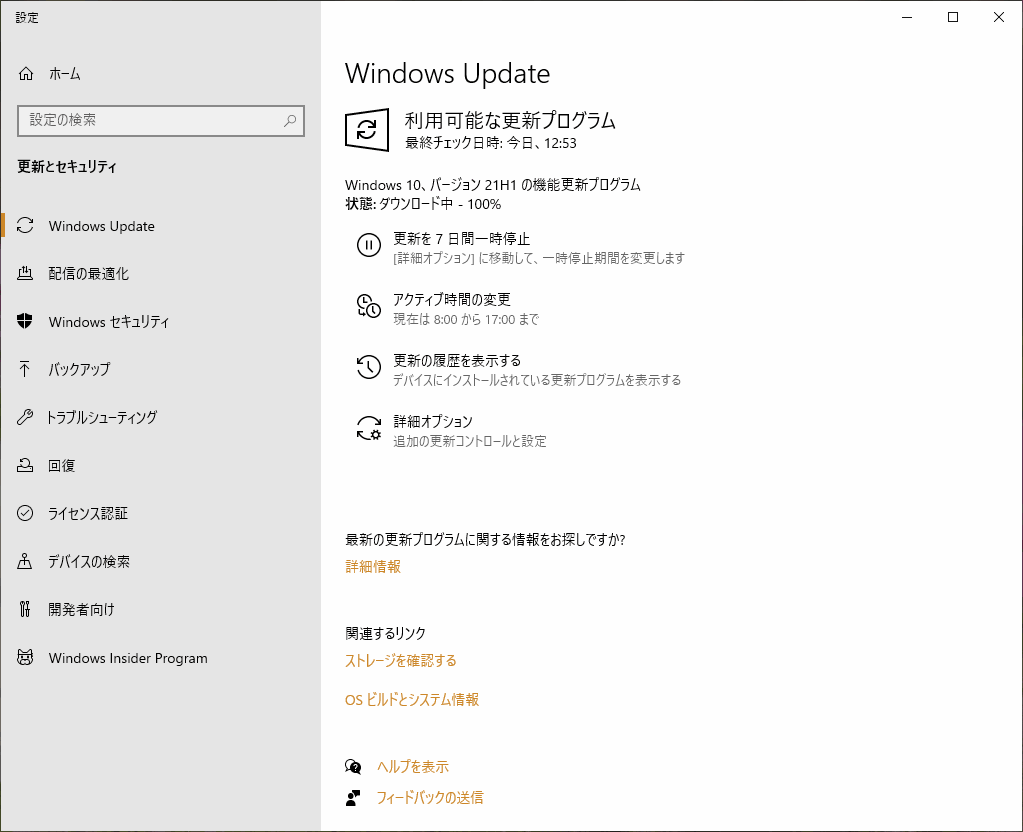Click the Windows Insider Program cat icon

point(25,657)
